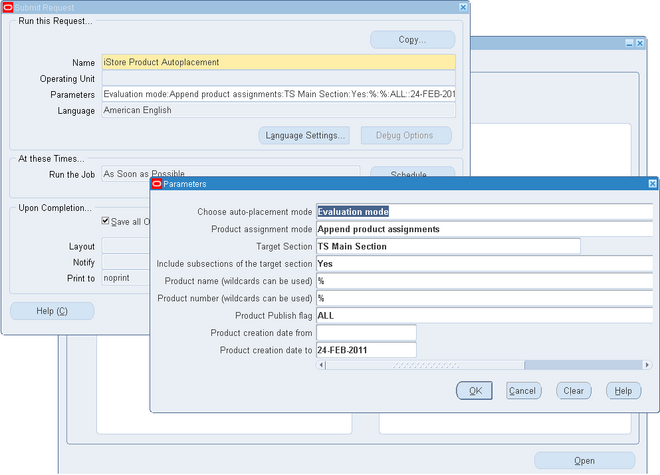
Task: Toggle the Save all Output checkbox
Action: [x=105, y=221]
